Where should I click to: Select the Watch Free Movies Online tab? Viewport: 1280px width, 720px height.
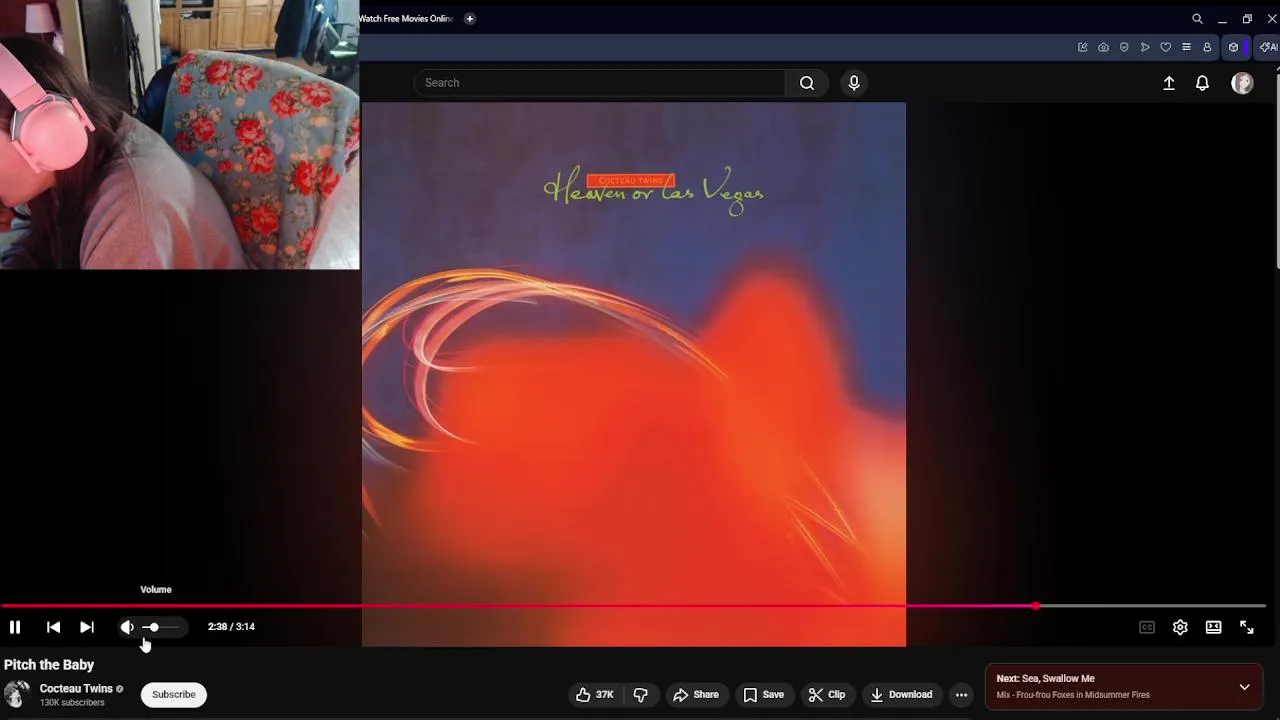(406, 19)
